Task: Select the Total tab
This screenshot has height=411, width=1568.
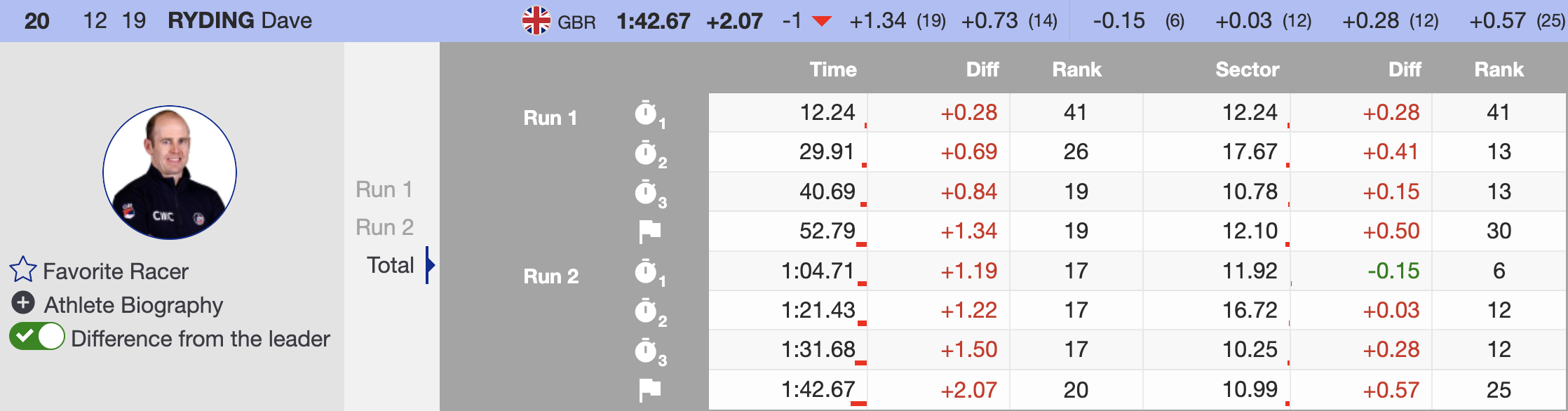Action: coord(391,265)
